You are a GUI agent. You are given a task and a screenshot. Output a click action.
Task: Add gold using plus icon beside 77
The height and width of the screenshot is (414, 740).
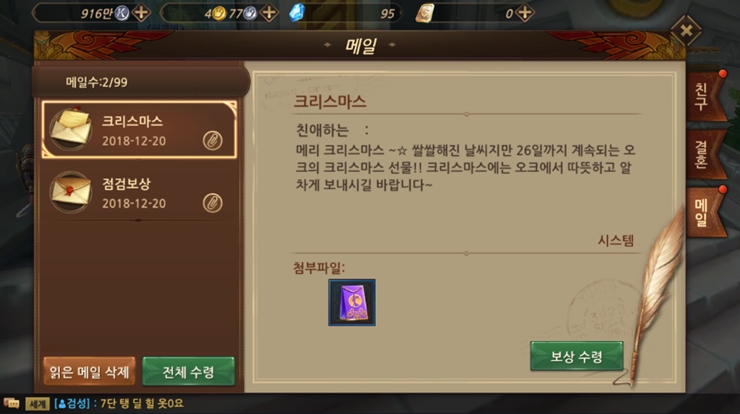pos(269,13)
